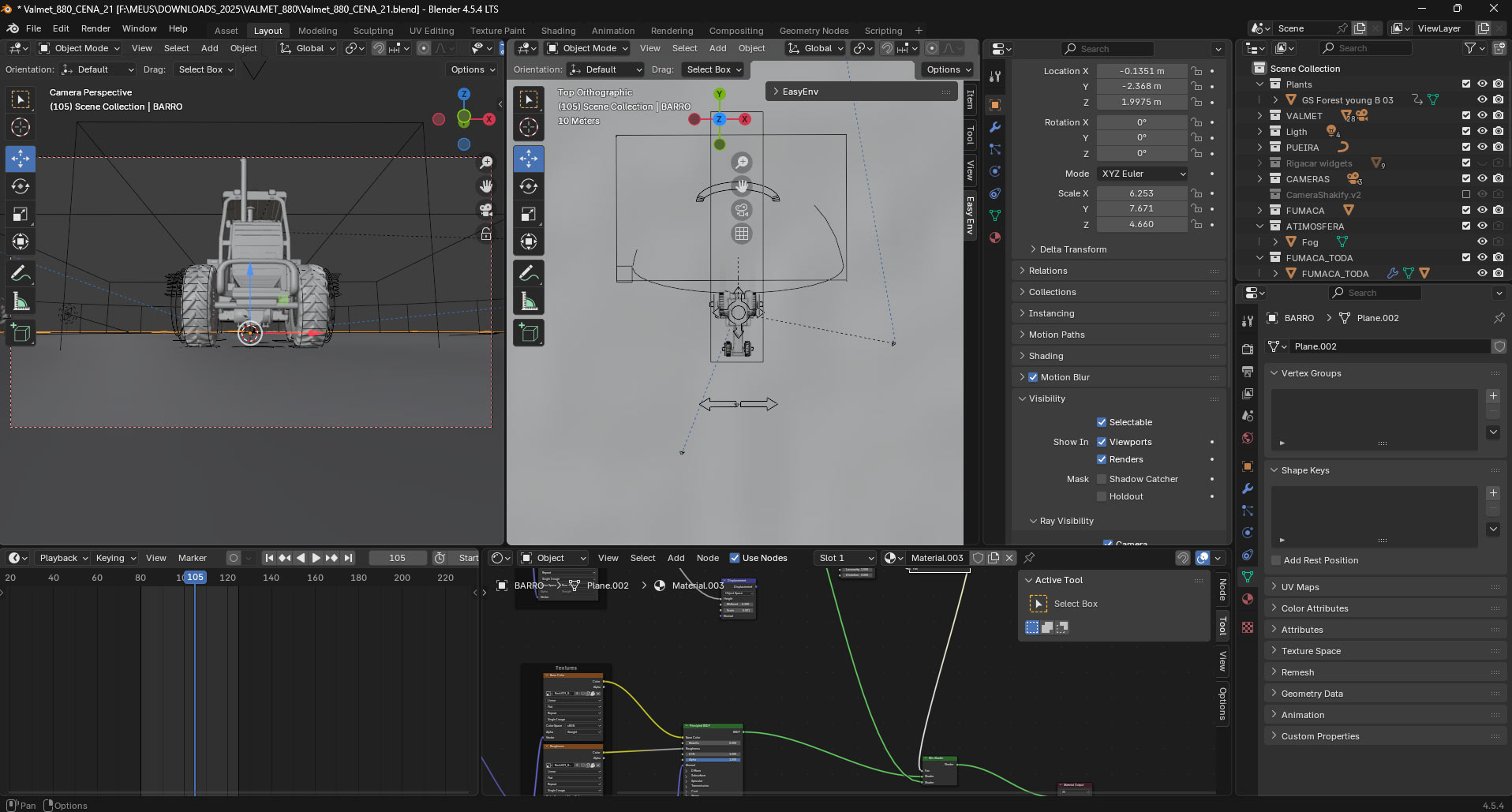This screenshot has width=1512, height=812.
Task: Open the Material properties tab
Action: [995, 238]
